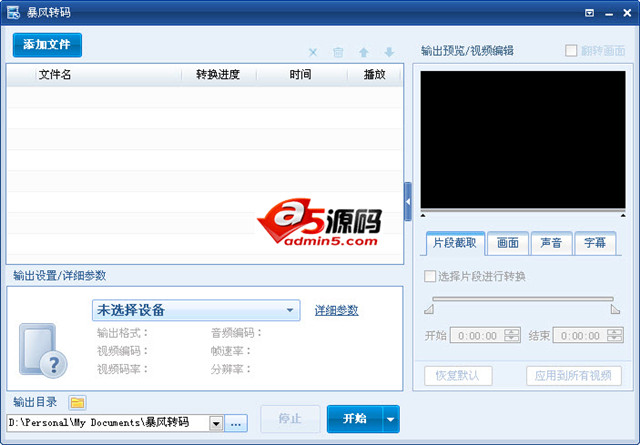Toggle the 翻转画面 checkbox
This screenshot has width=640, height=445.
[x=571, y=51]
